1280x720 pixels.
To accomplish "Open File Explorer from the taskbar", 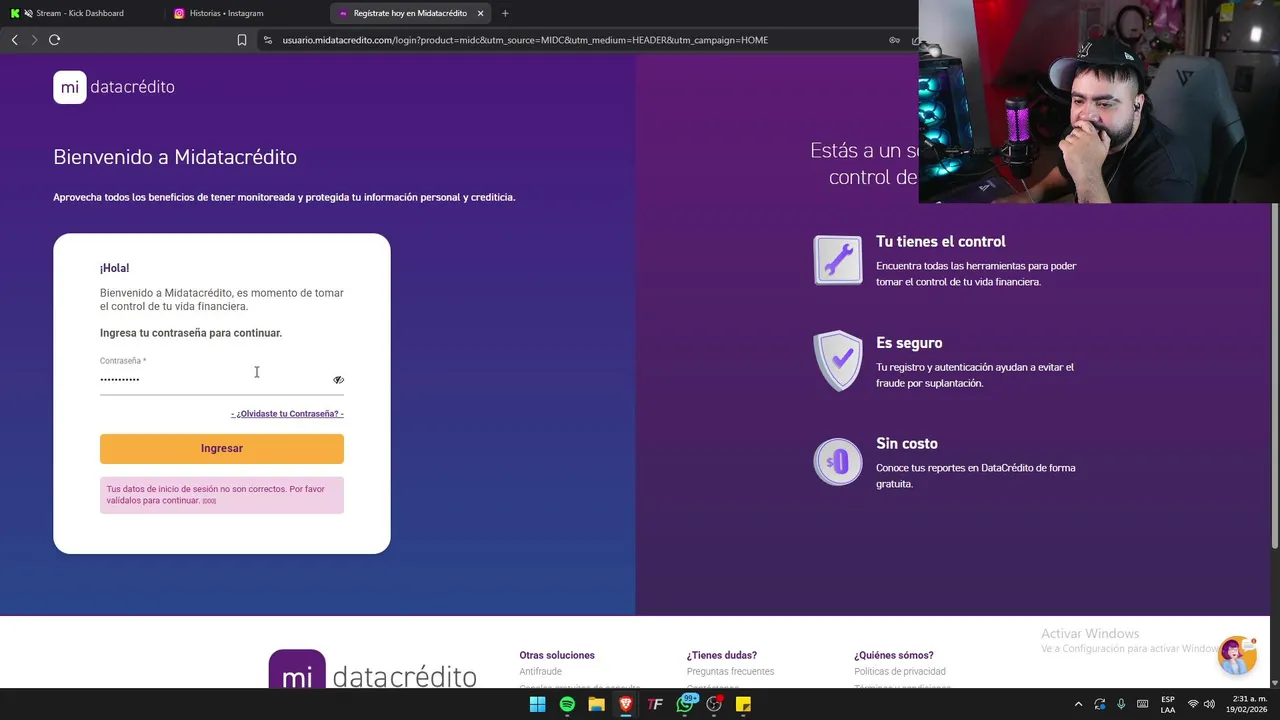I will [x=596, y=704].
